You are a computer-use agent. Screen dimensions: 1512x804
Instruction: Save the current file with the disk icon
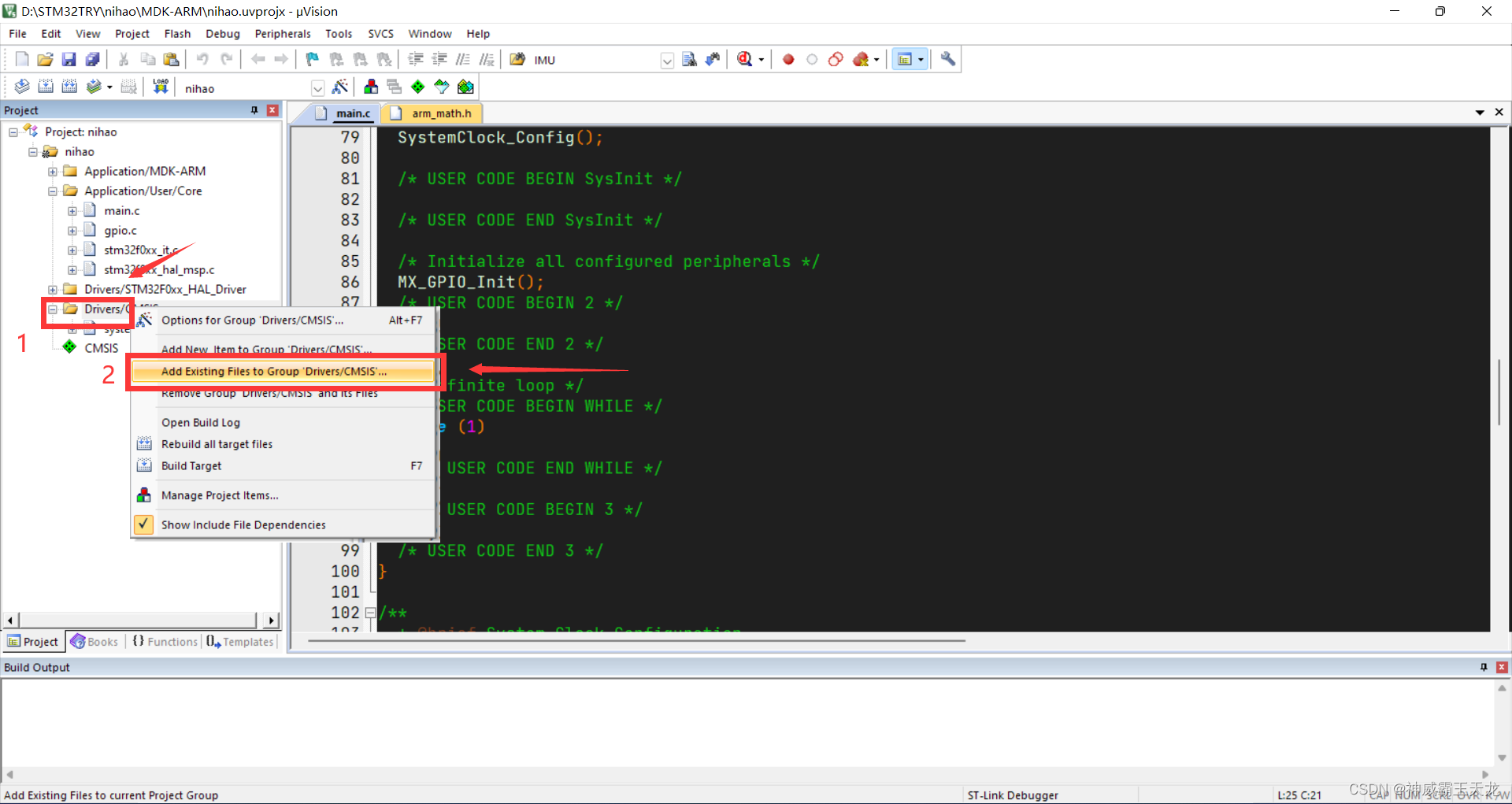pyautogui.click(x=69, y=59)
